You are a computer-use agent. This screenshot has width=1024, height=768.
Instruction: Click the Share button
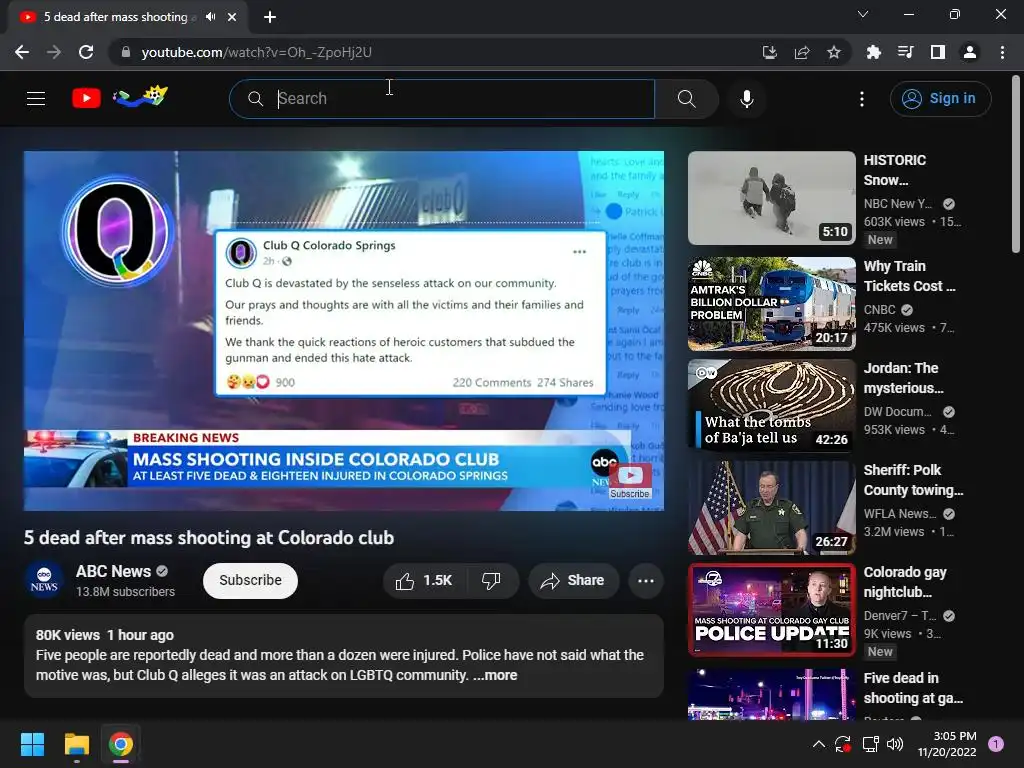(573, 581)
